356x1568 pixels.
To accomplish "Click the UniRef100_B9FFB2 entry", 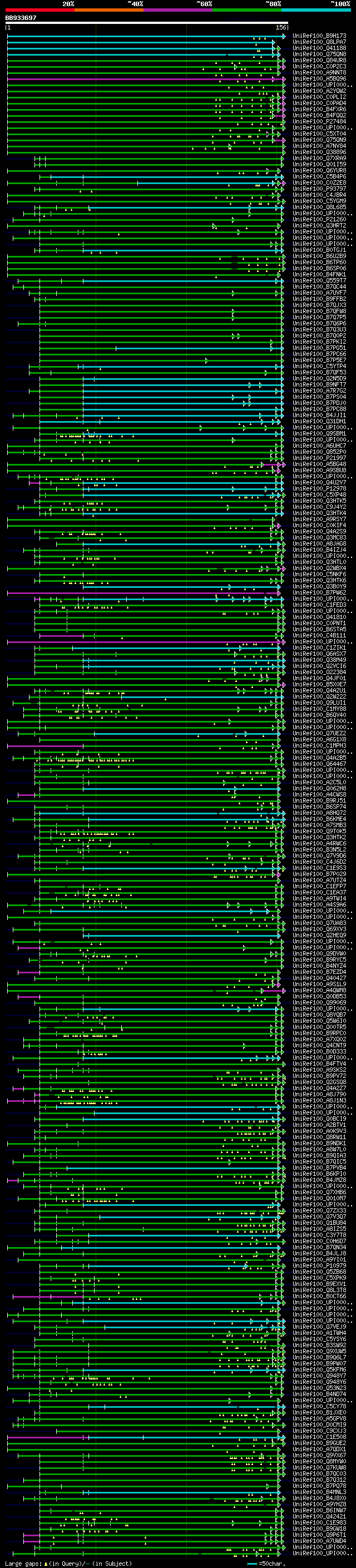I will (319, 299).
